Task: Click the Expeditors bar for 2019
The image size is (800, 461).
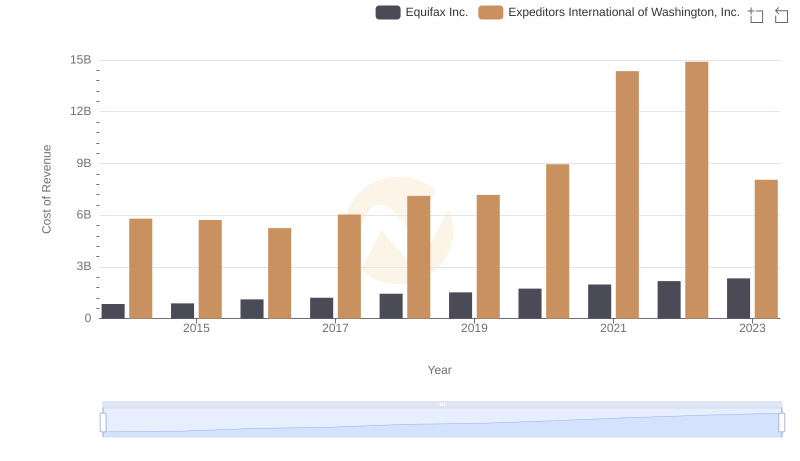Action: (x=488, y=257)
